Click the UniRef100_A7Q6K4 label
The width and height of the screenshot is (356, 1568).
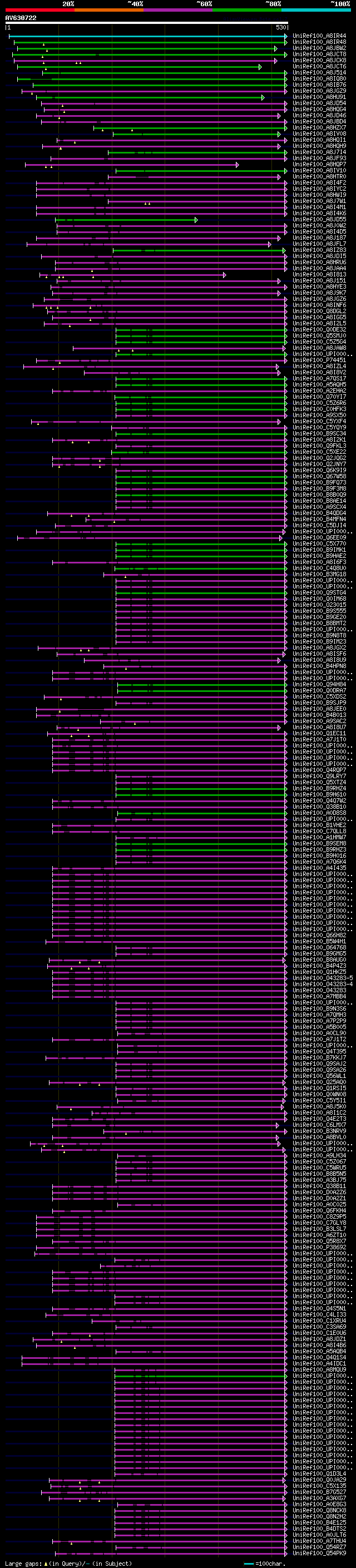319,862
